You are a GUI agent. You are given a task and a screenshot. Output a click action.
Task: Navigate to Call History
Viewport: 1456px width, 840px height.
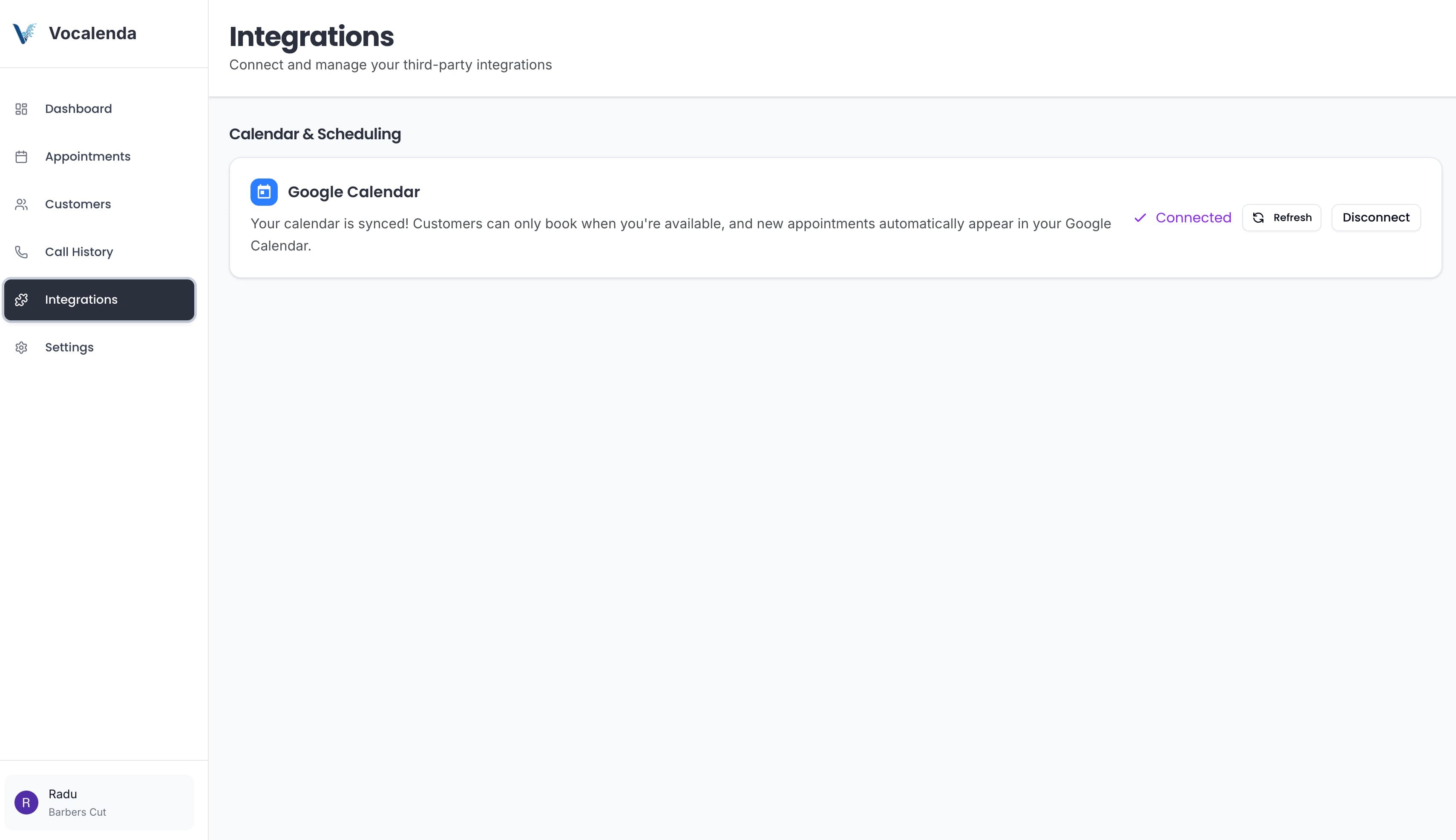pos(79,252)
